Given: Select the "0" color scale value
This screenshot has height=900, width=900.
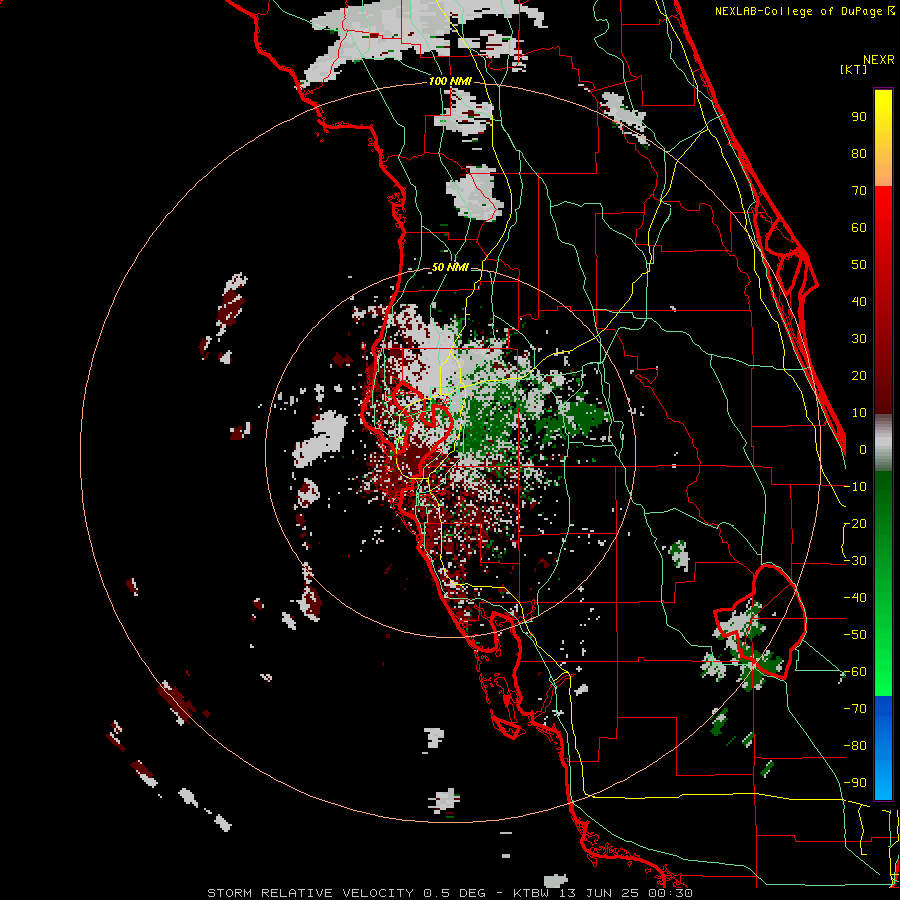Looking at the screenshot, I should click(x=863, y=450).
